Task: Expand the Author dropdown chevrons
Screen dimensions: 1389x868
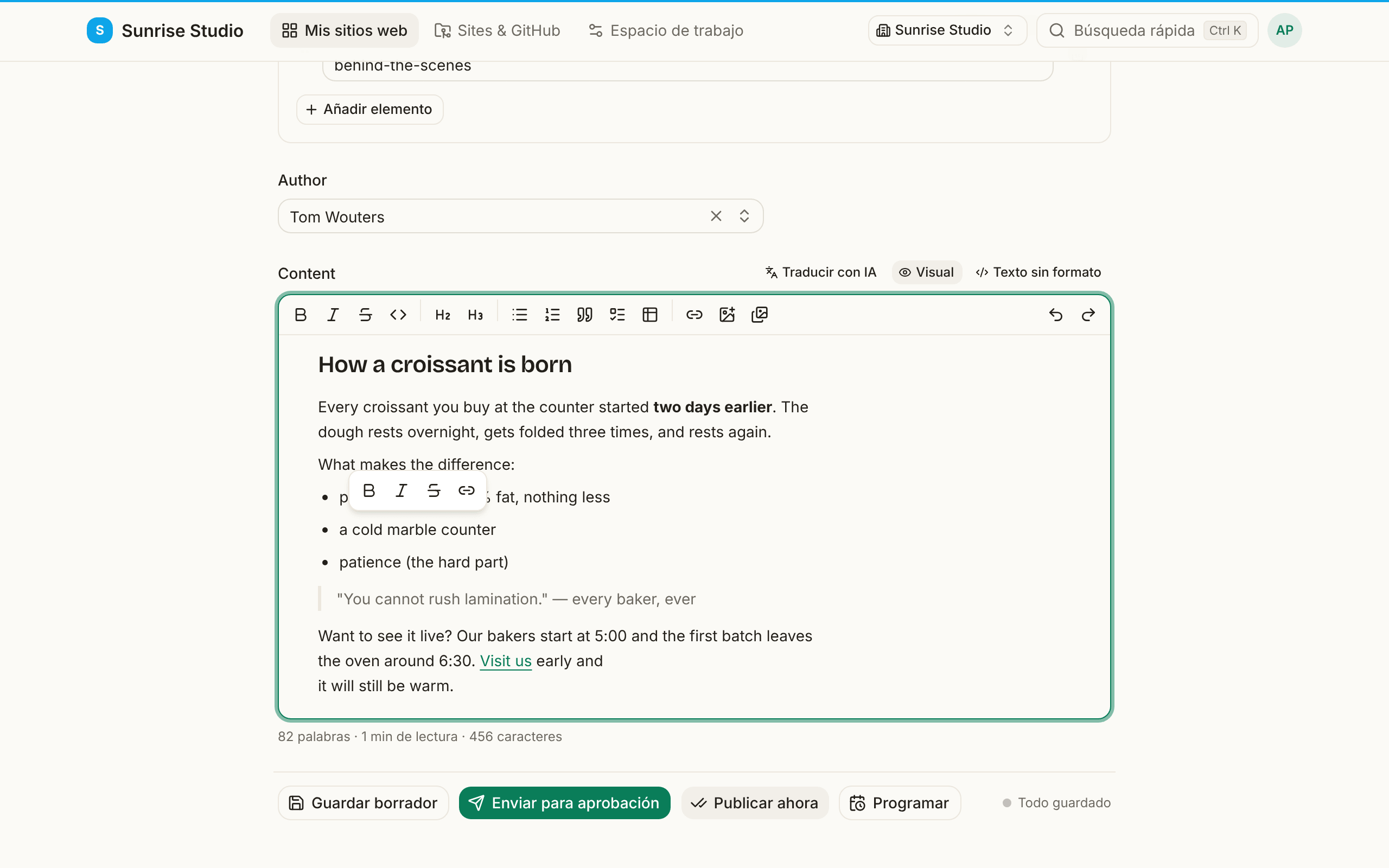Action: coord(744,216)
